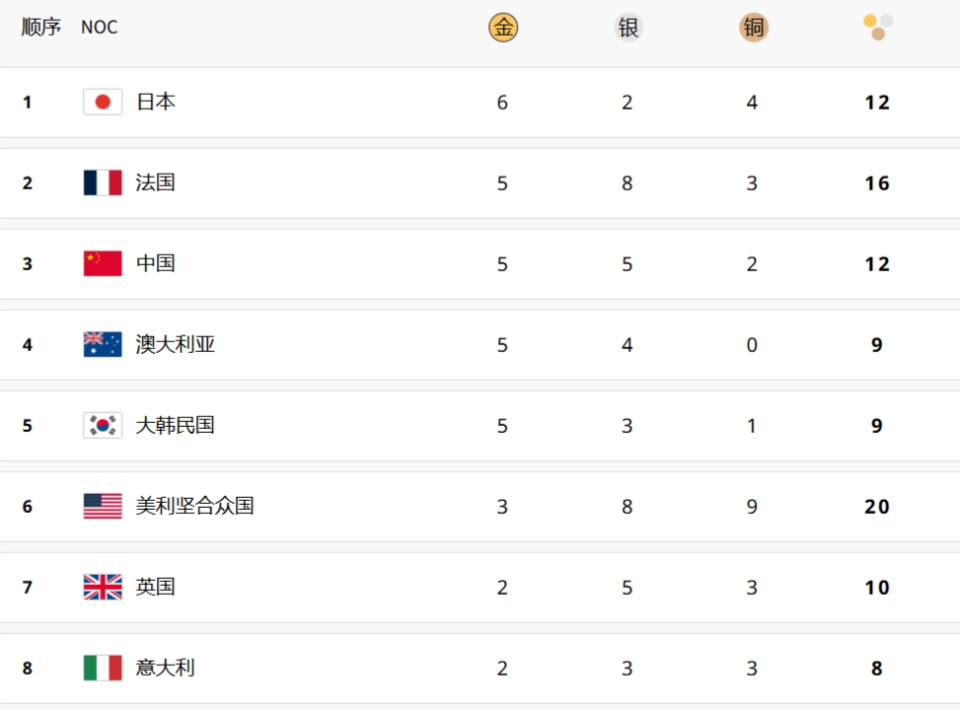Click the Italy flag icon
960x710 pixels.
point(102,667)
